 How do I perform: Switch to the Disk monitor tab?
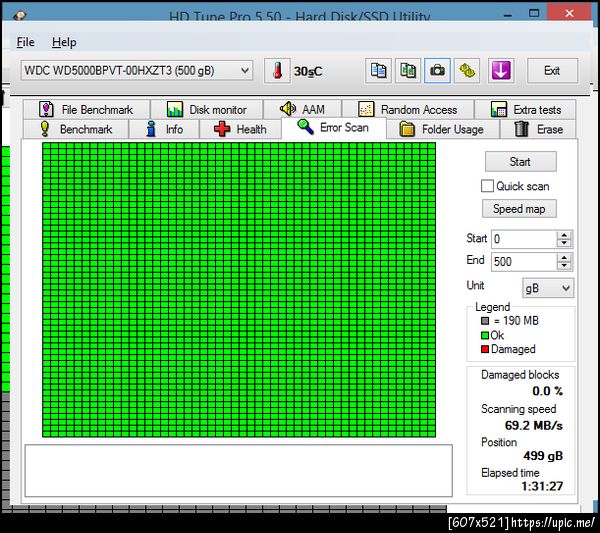point(207,109)
